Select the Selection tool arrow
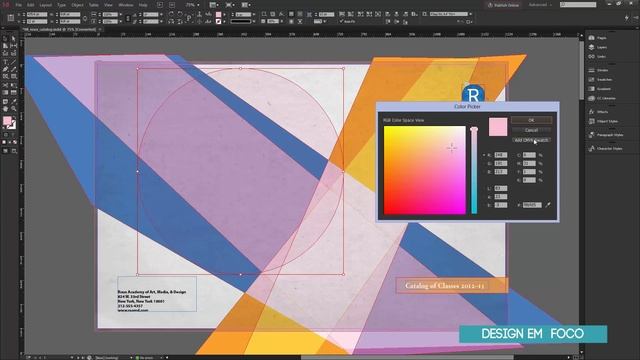This screenshot has width=640, height=360. coord(5,39)
